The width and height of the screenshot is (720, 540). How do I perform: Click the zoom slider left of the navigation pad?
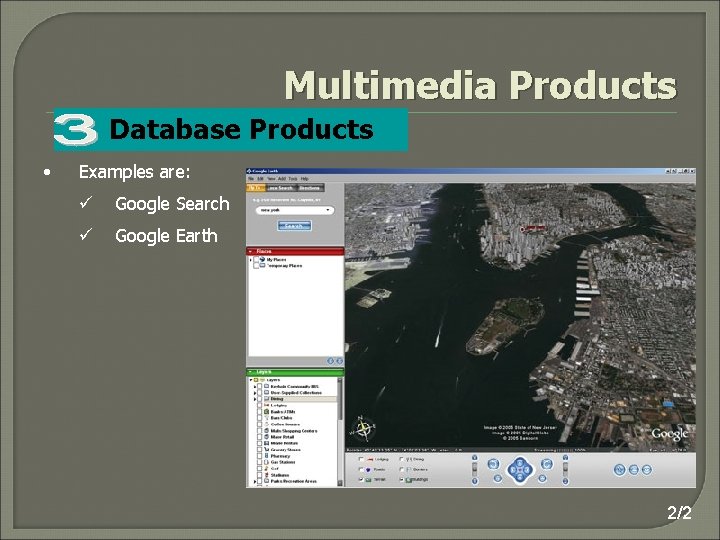474,469
